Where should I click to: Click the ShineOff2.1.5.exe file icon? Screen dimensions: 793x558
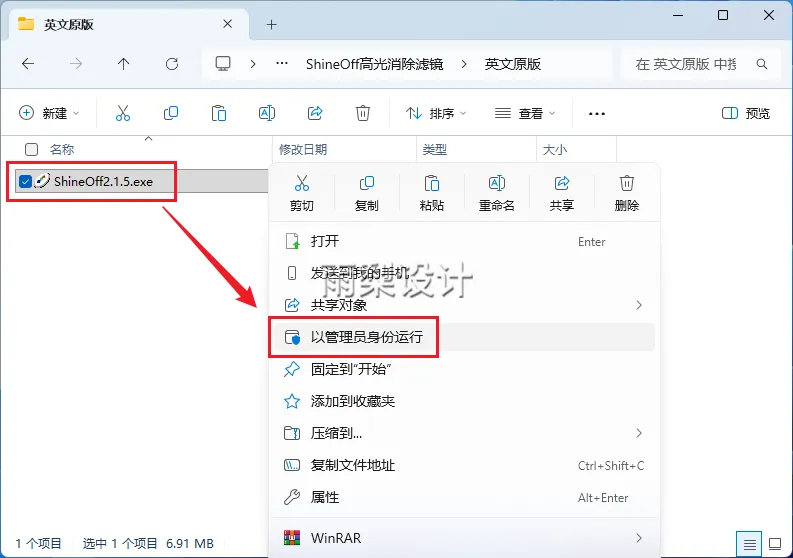click(x=42, y=181)
